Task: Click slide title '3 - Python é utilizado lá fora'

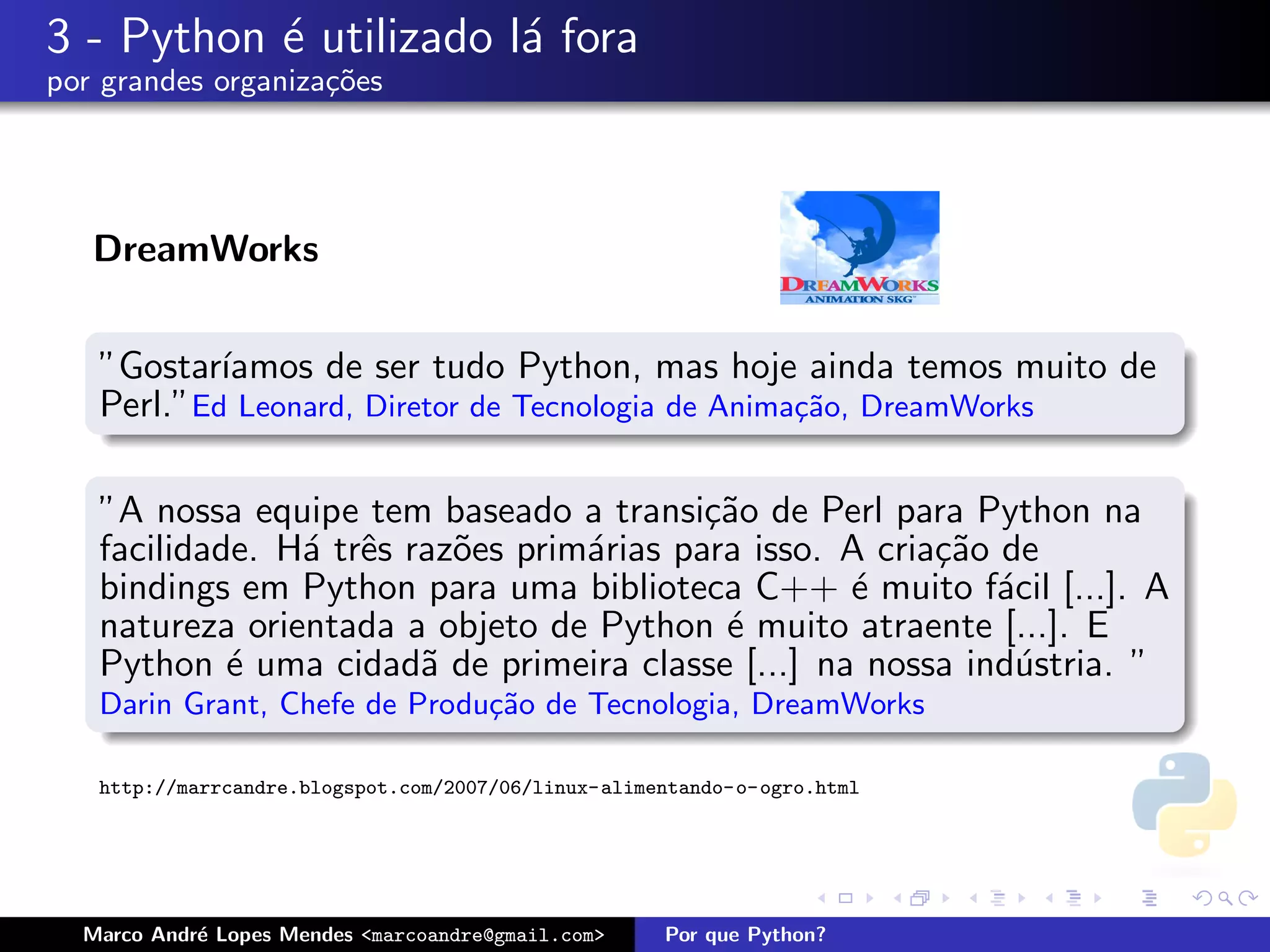Action: coord(342,37)
